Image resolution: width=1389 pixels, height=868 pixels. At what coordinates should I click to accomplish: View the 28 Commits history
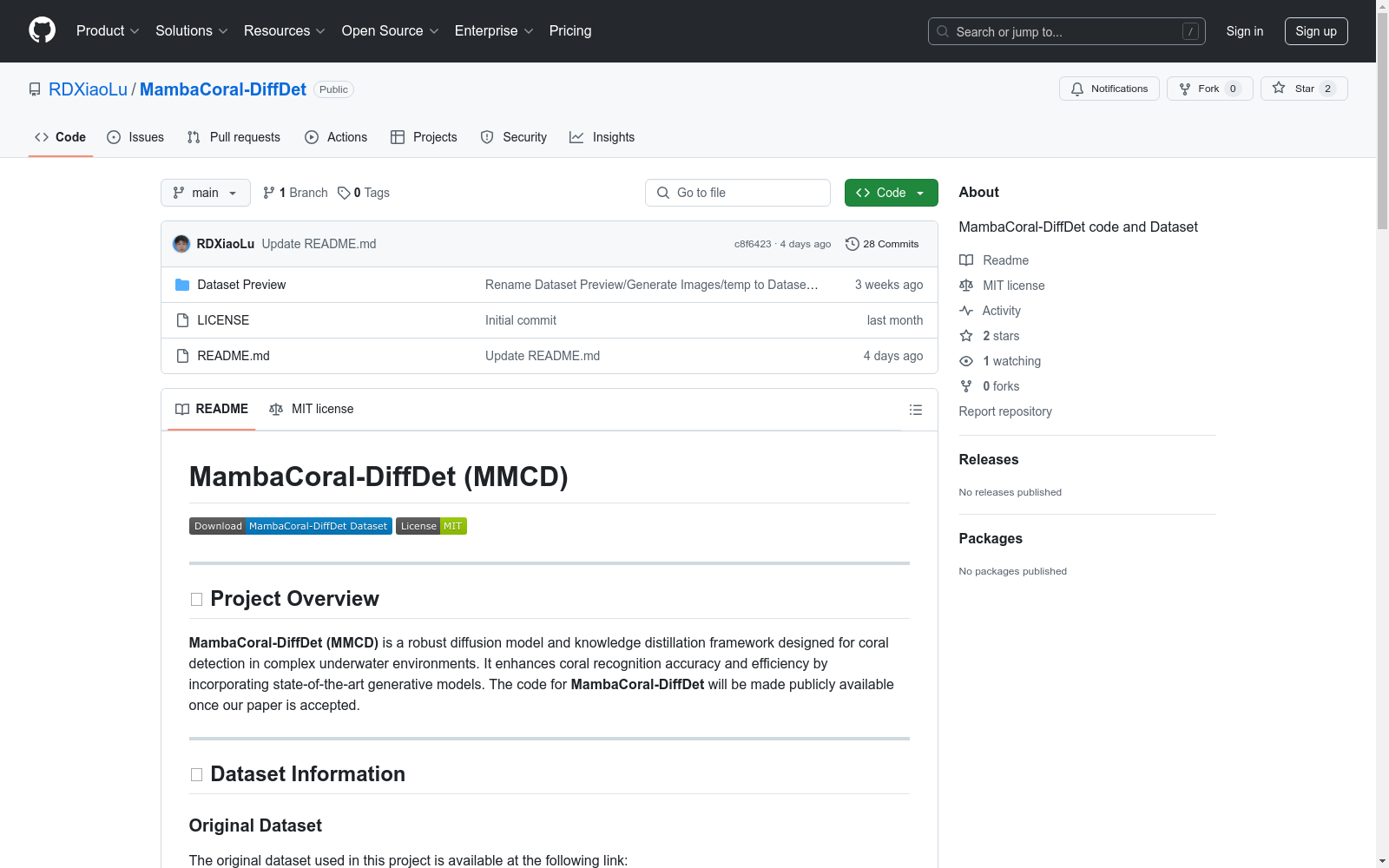[882, 244]
